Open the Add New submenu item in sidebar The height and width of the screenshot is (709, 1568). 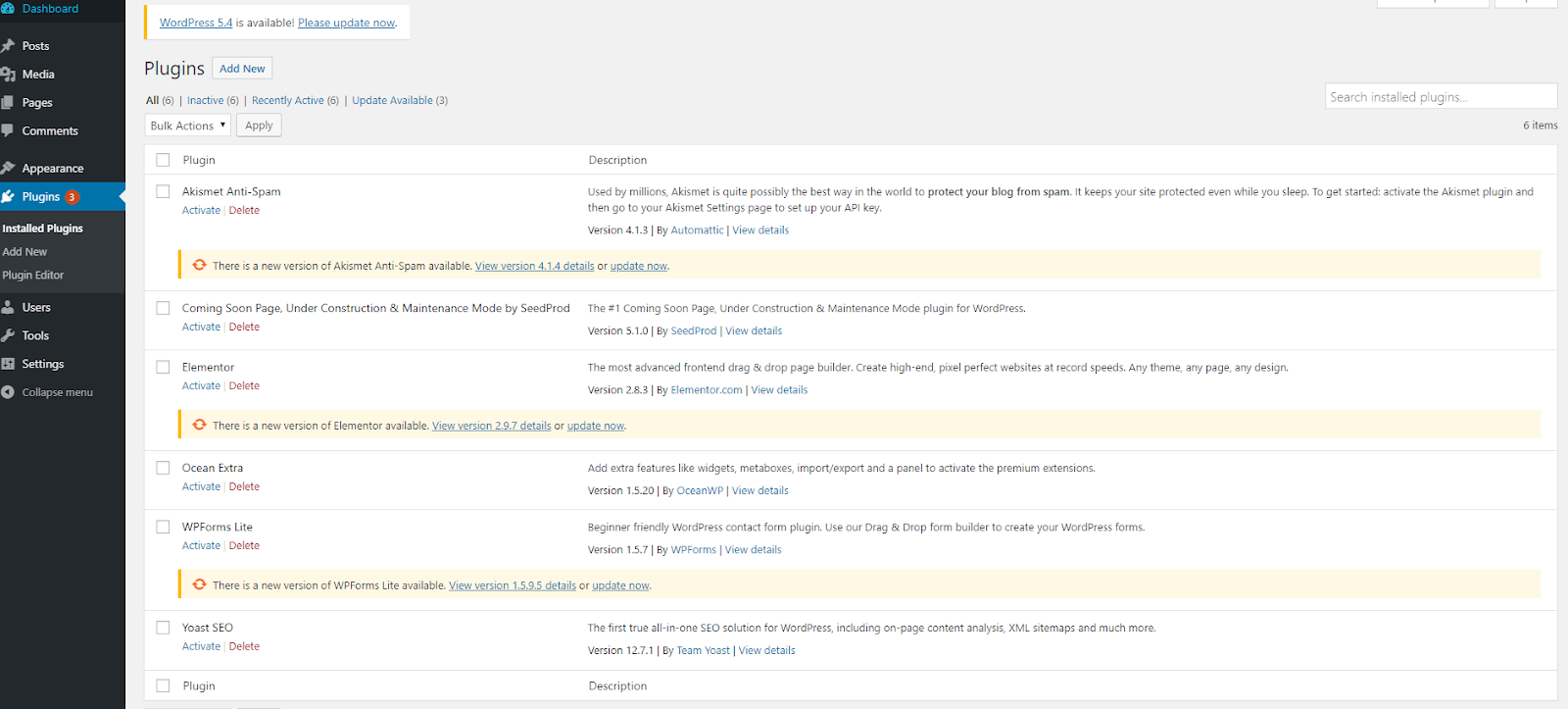click(24, 252)
